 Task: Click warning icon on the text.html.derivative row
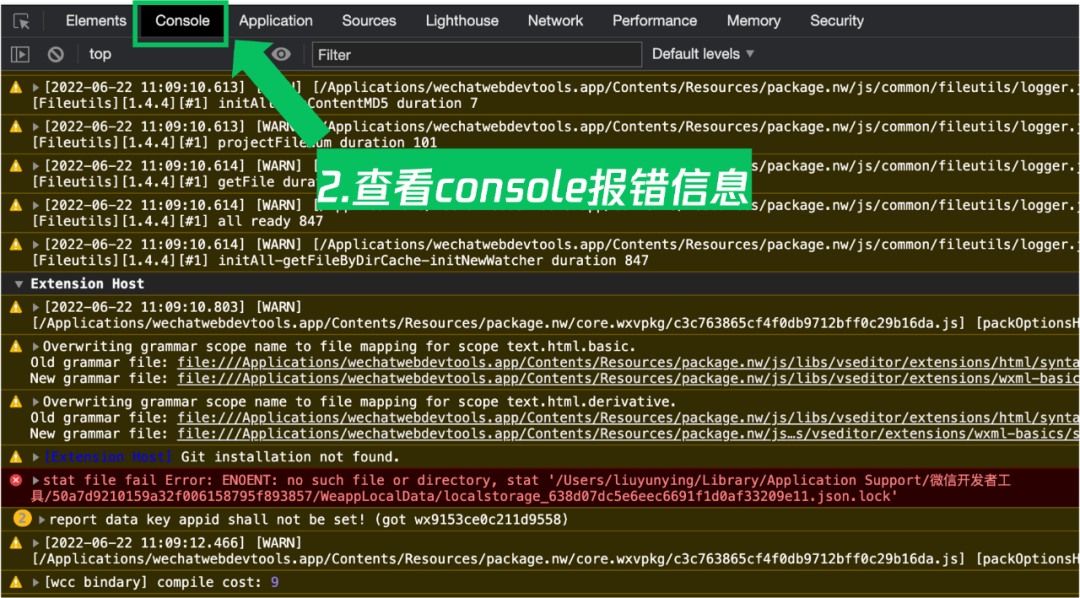pyautogui.click(x=15, y=402)
